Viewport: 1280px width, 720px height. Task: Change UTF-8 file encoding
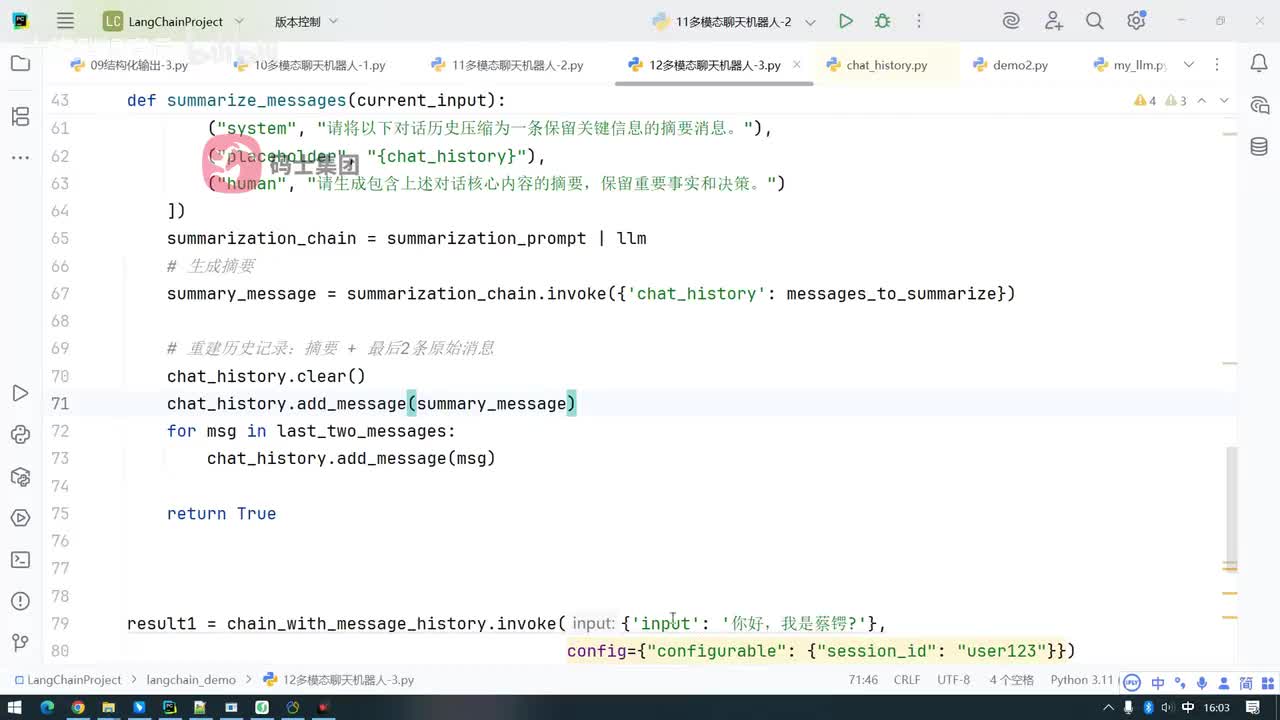953,680
